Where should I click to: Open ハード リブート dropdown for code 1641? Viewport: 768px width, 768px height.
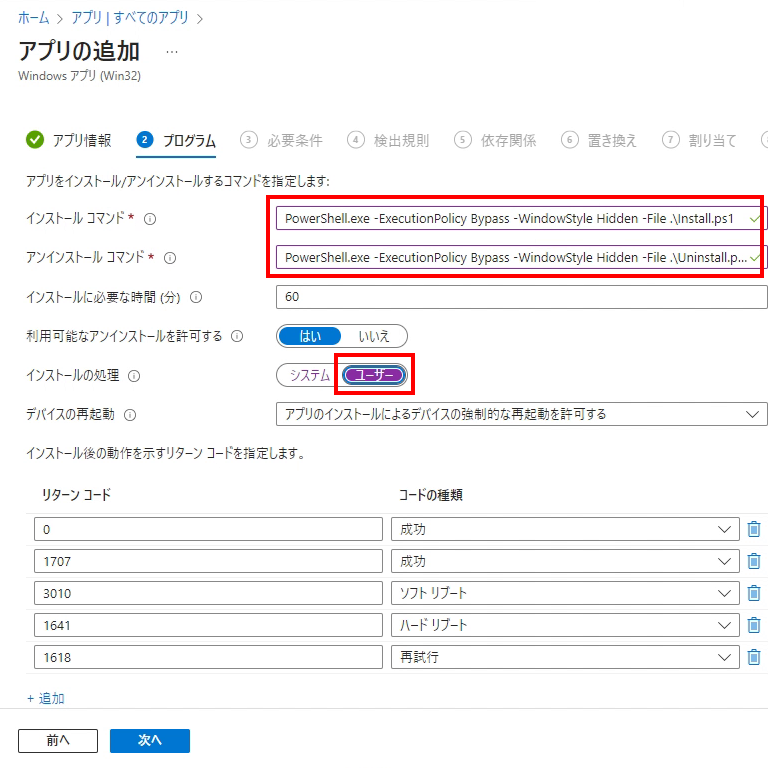[x=565, y=625]
